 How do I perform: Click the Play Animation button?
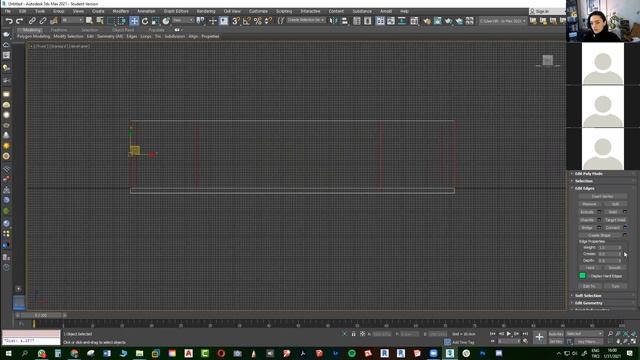click(509, 334)
